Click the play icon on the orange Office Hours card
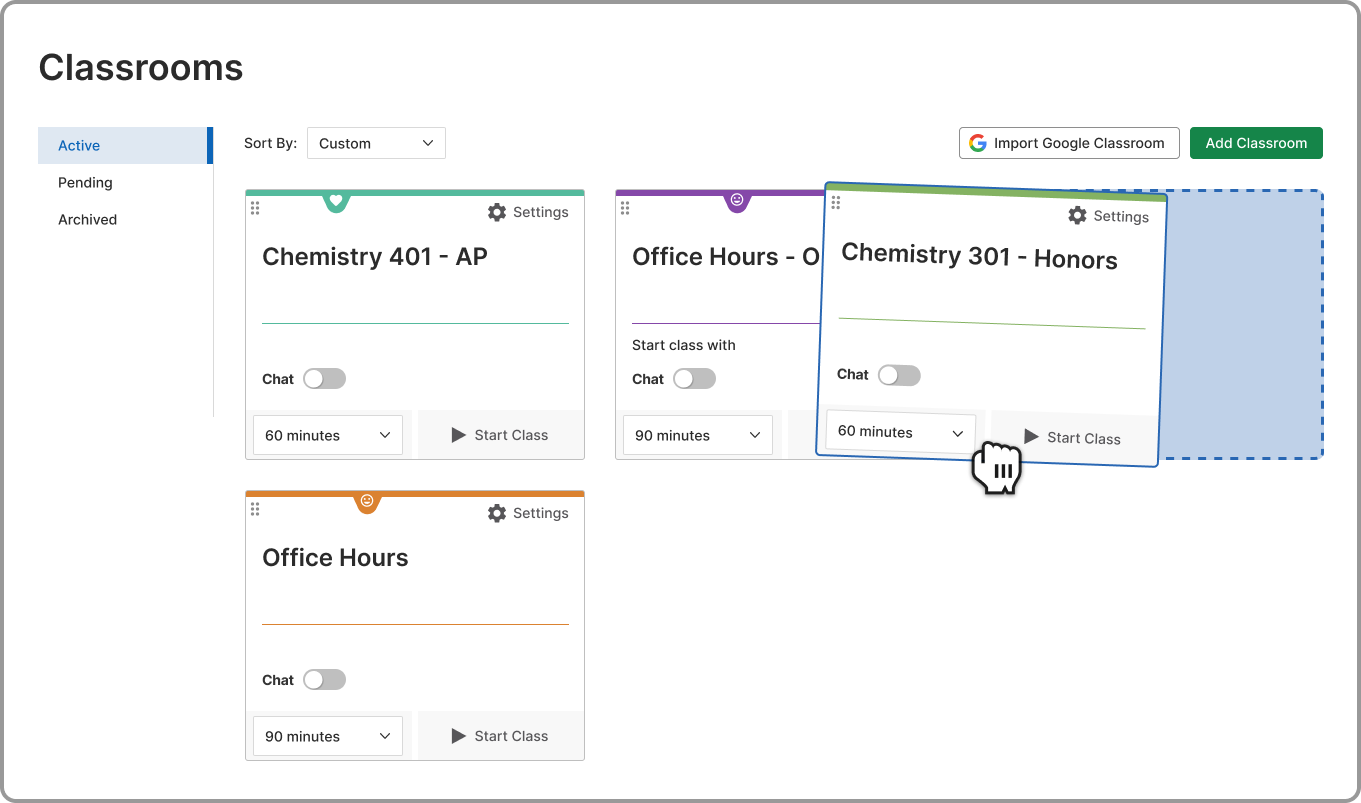 [459, 736]
